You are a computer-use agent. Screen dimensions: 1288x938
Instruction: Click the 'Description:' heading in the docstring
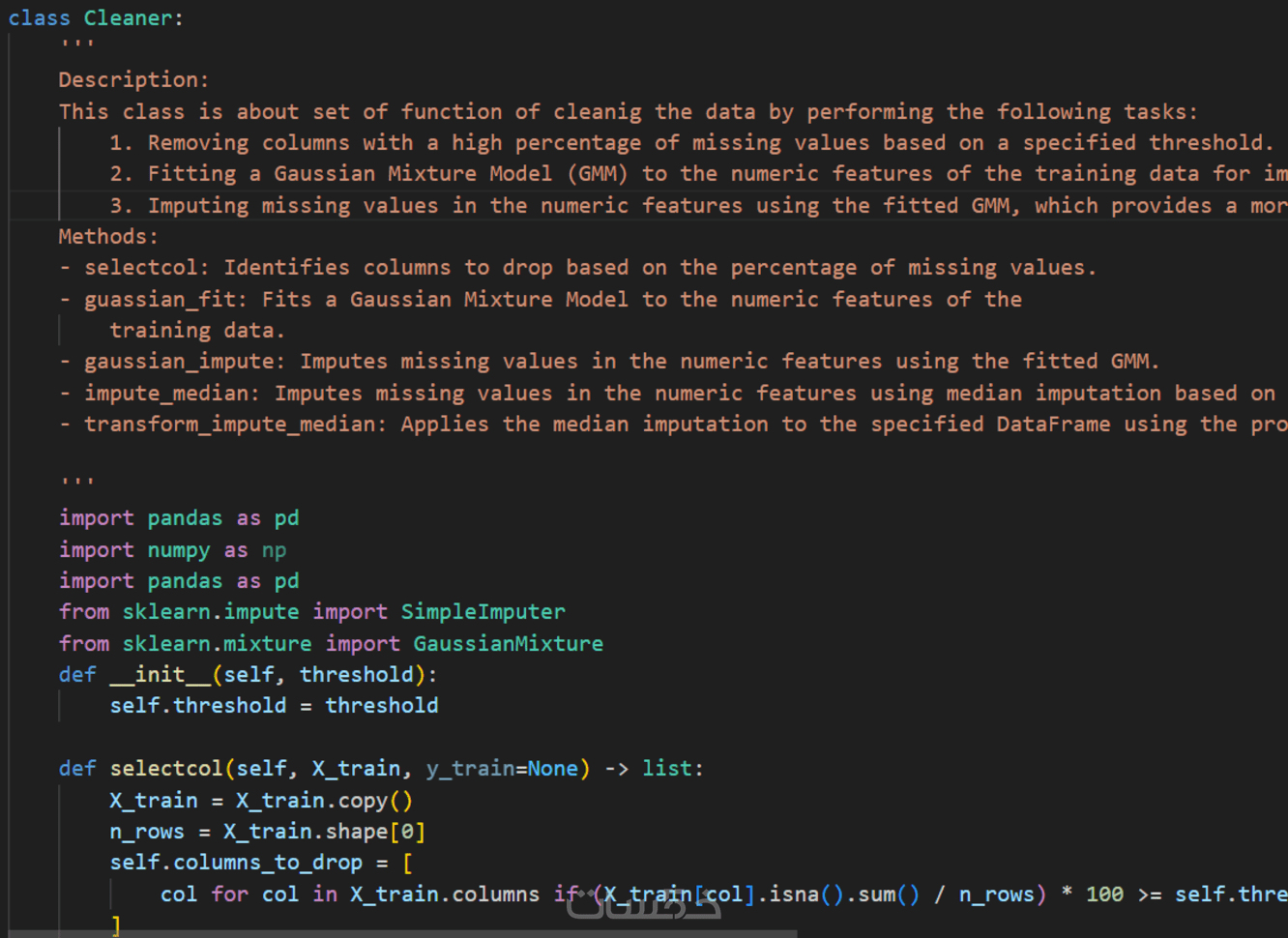(x=133, y=79)
